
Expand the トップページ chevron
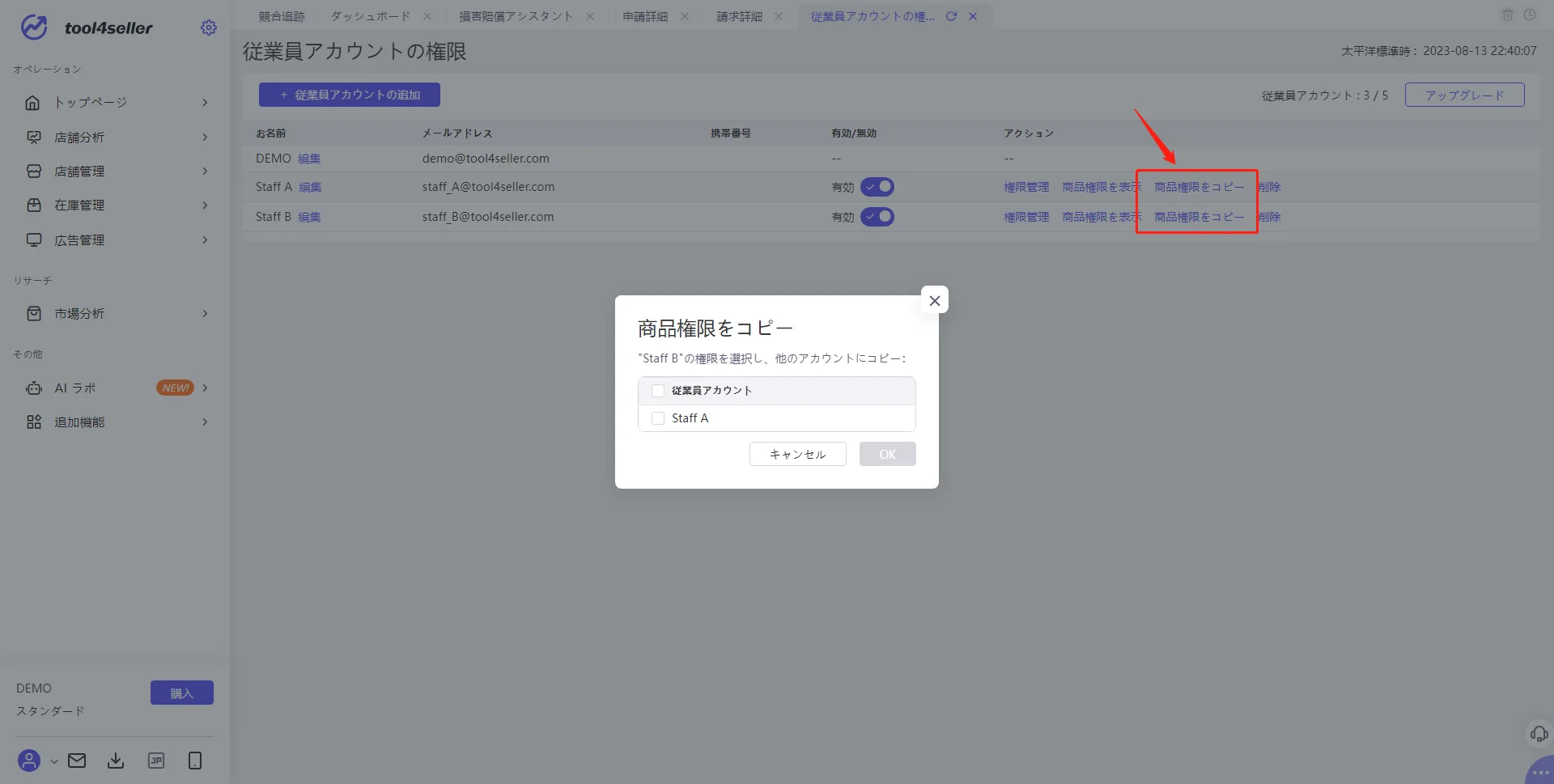point(205,103)
